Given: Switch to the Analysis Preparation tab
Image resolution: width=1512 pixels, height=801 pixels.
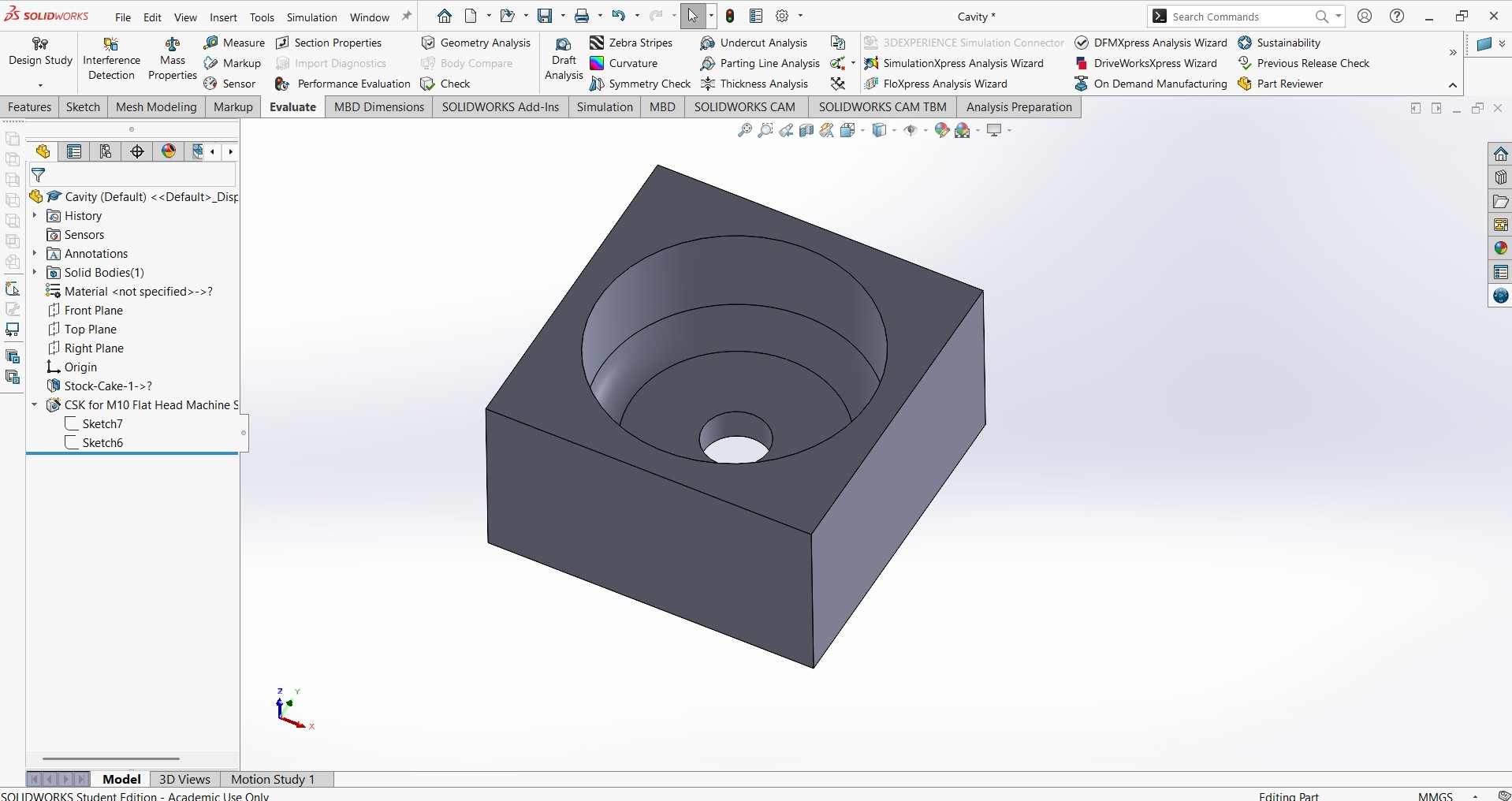Looking at the screenshot, I should pos(1019,107).
